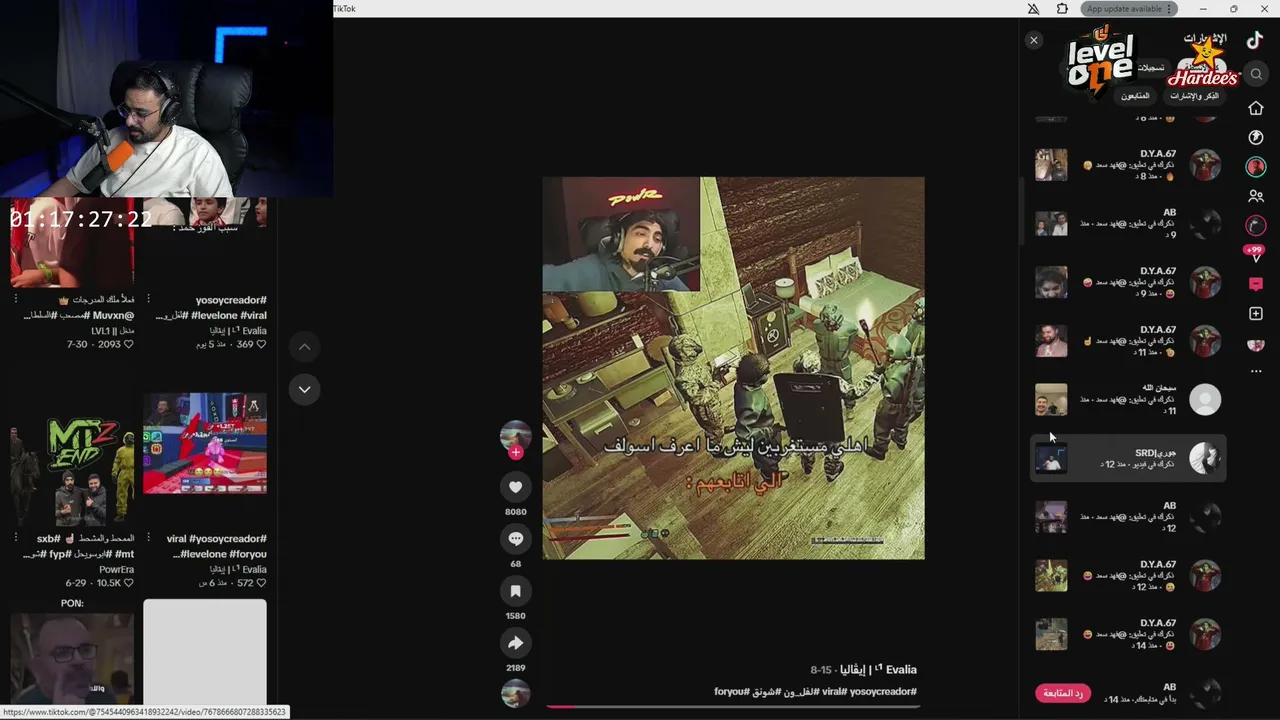
Task: Save the video with the bookmark icon
Action: pos(515,591)
